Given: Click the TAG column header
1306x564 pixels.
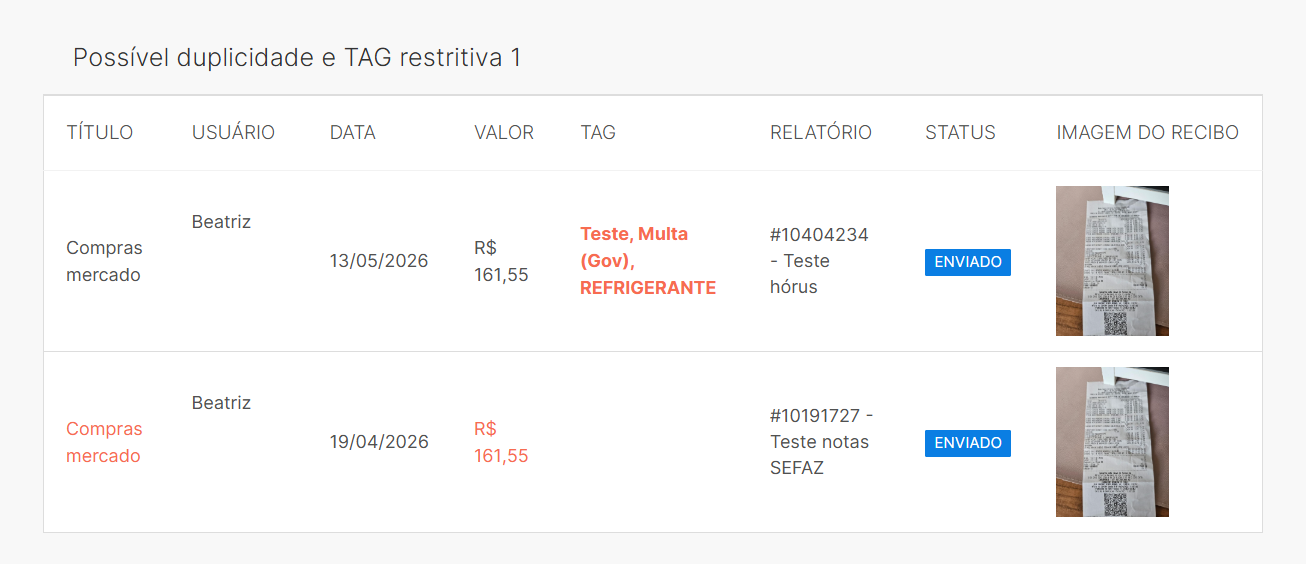Looking at the screenshot, I should (598, 132).
